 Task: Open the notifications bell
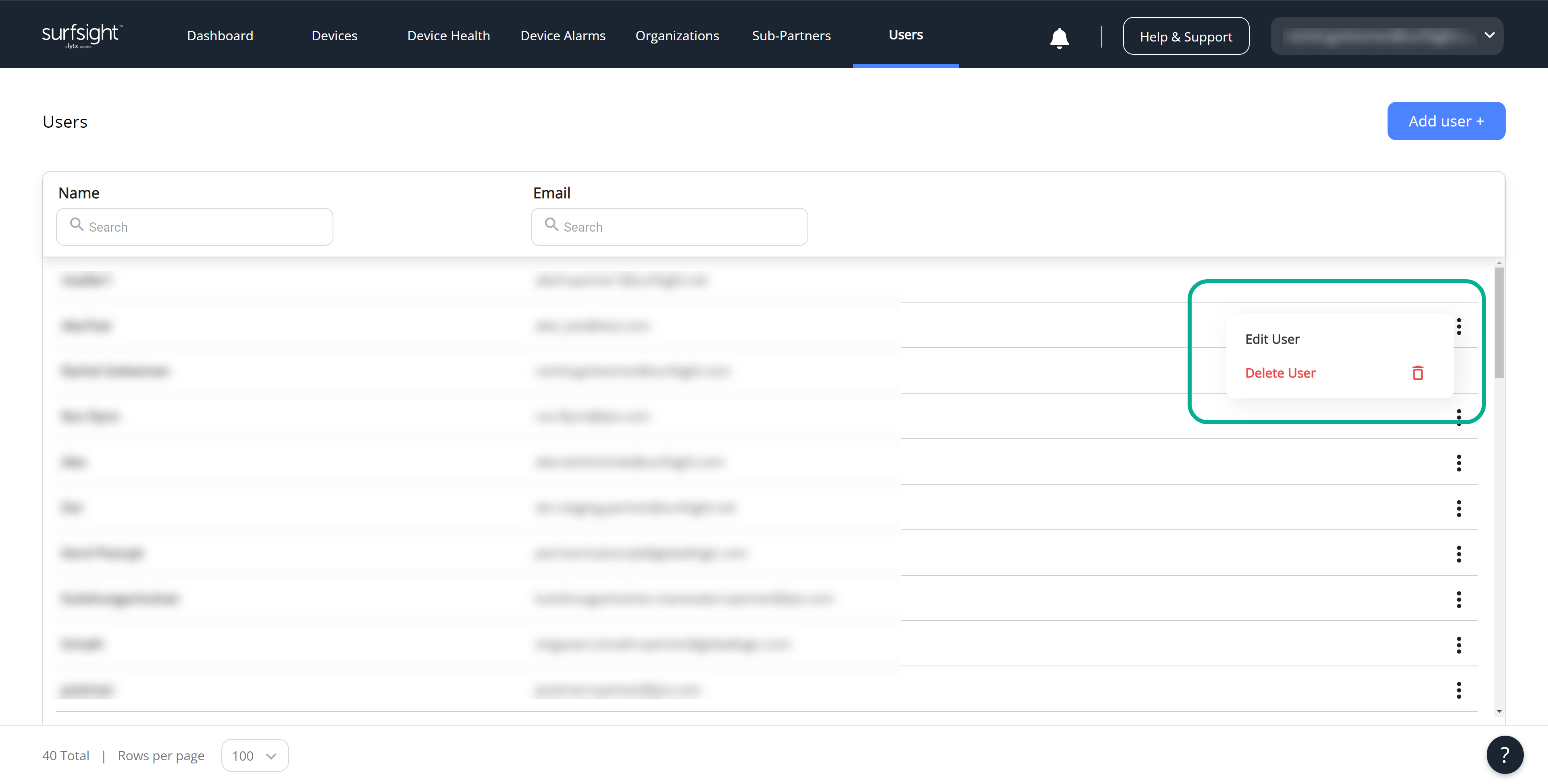point(1059,37)
